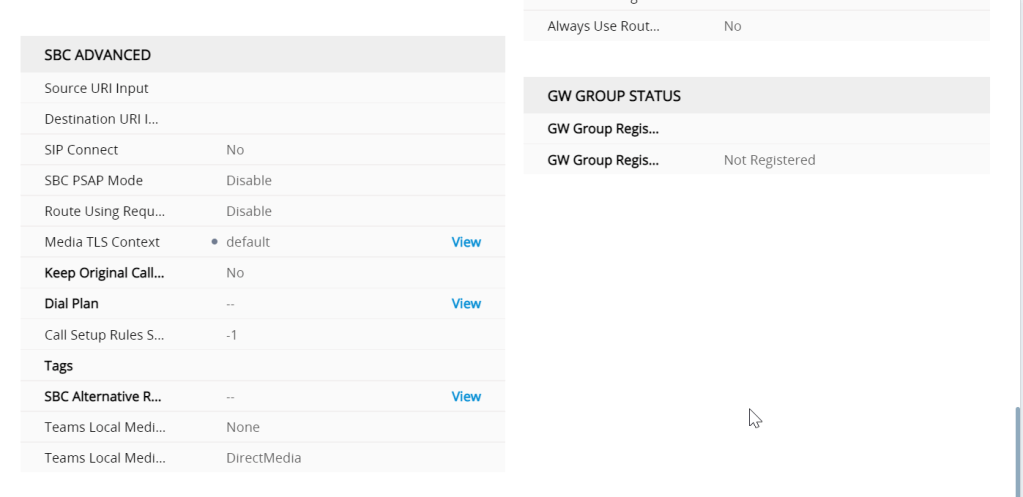The width and height of the screenshot is (1023, 497).
Task: Click the Tags field row
Action: pos(59,366)
